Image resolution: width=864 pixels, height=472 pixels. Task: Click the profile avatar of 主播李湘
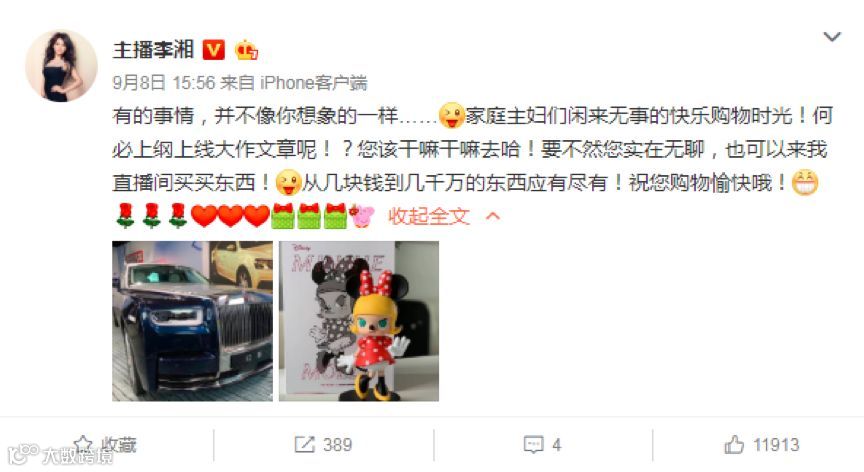(x=61, y=66)
